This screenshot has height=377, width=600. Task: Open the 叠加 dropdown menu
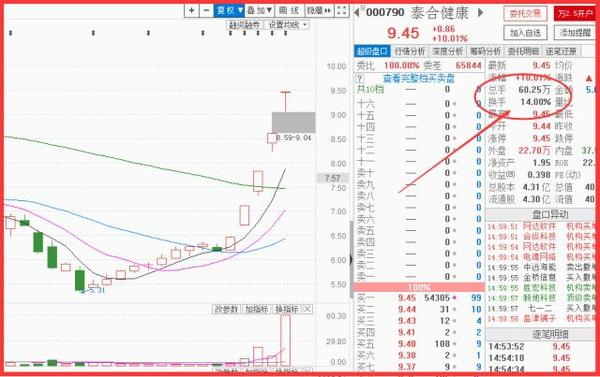coord(259,10)
